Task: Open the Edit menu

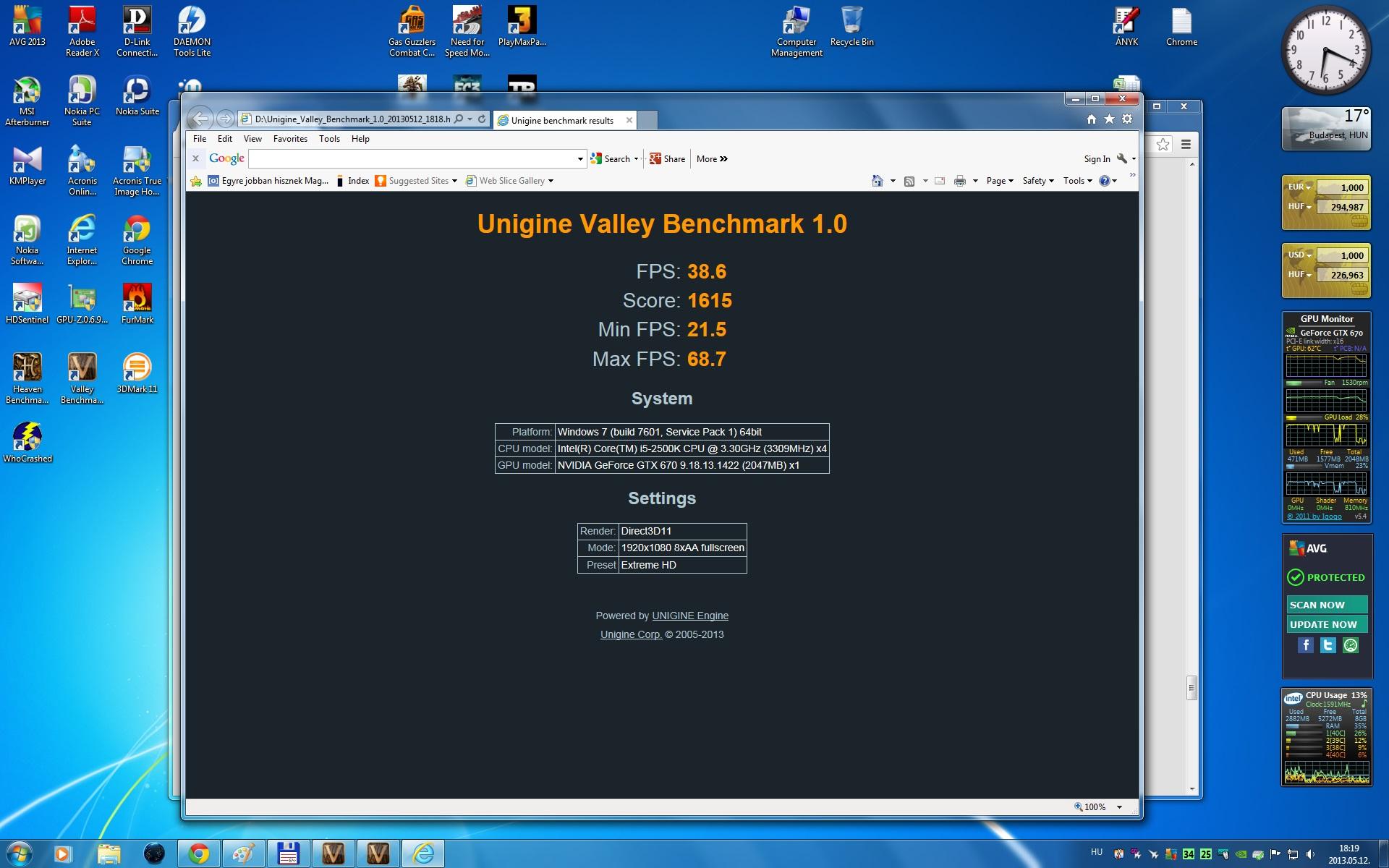Action: 225,139
